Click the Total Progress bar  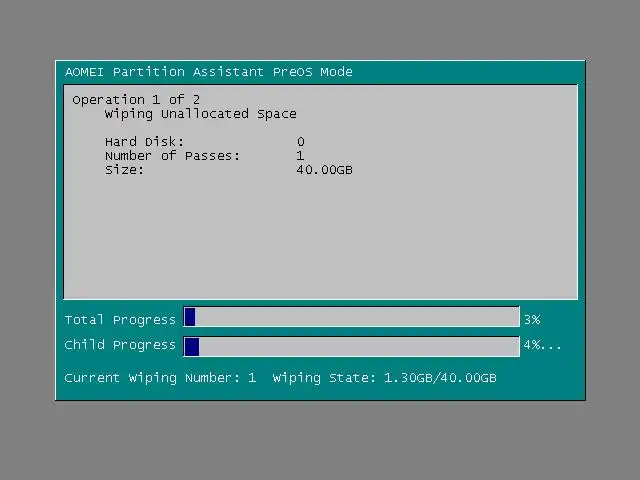351,317
